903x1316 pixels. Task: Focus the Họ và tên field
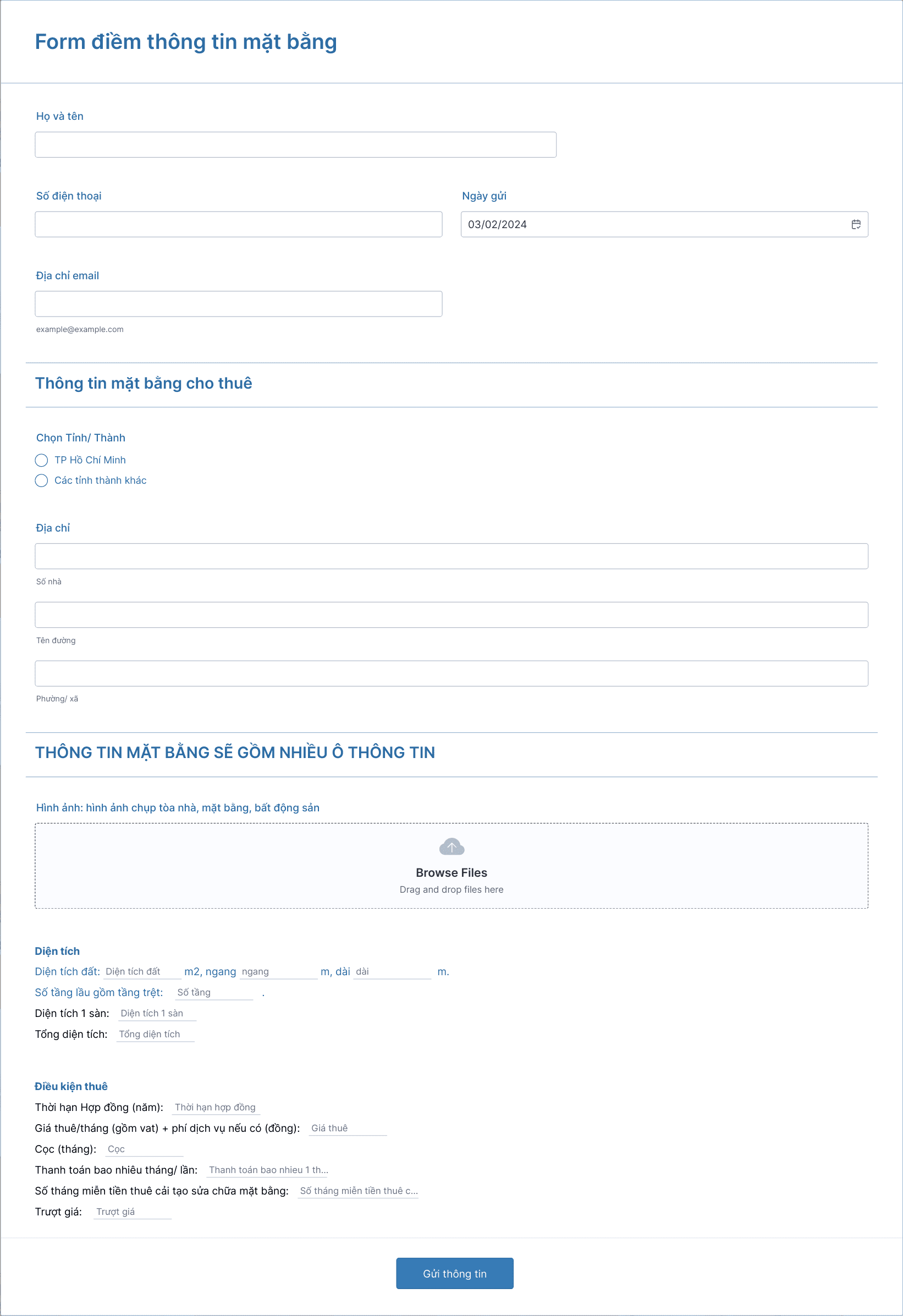coord(295,145)
